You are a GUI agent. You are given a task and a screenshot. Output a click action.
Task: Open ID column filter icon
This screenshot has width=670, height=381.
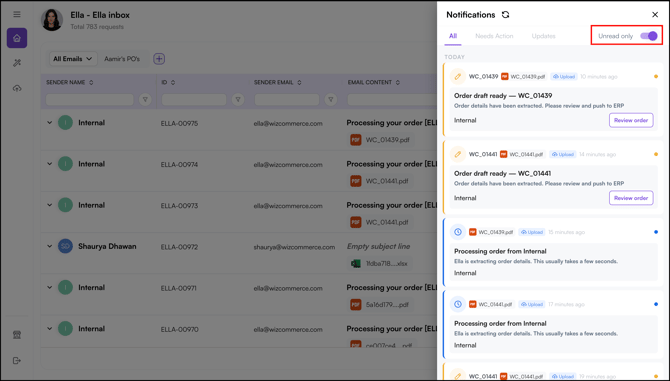click(238, 100)
